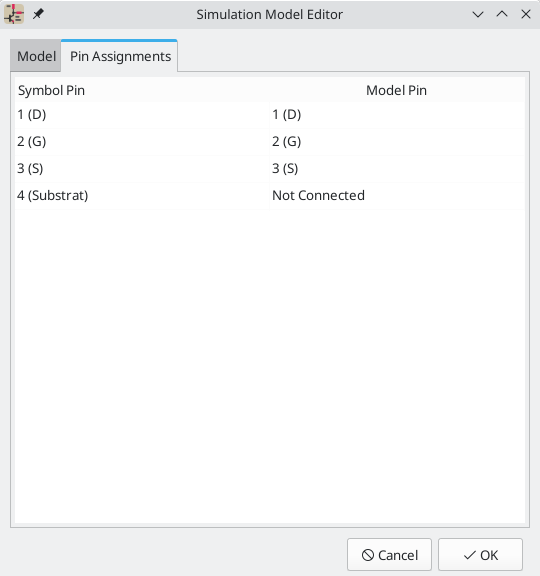Open model pin 3 (S) assignment cell
This screenshot has width=540, height=576.
[x=397, y=169]
